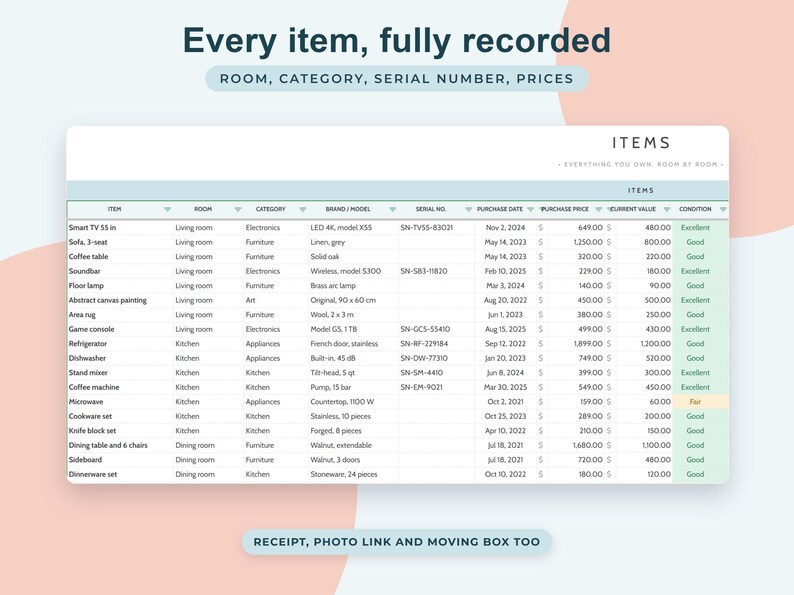
Task: Click serial number 'SN-TV55-83021'
Action: [426, 228]
